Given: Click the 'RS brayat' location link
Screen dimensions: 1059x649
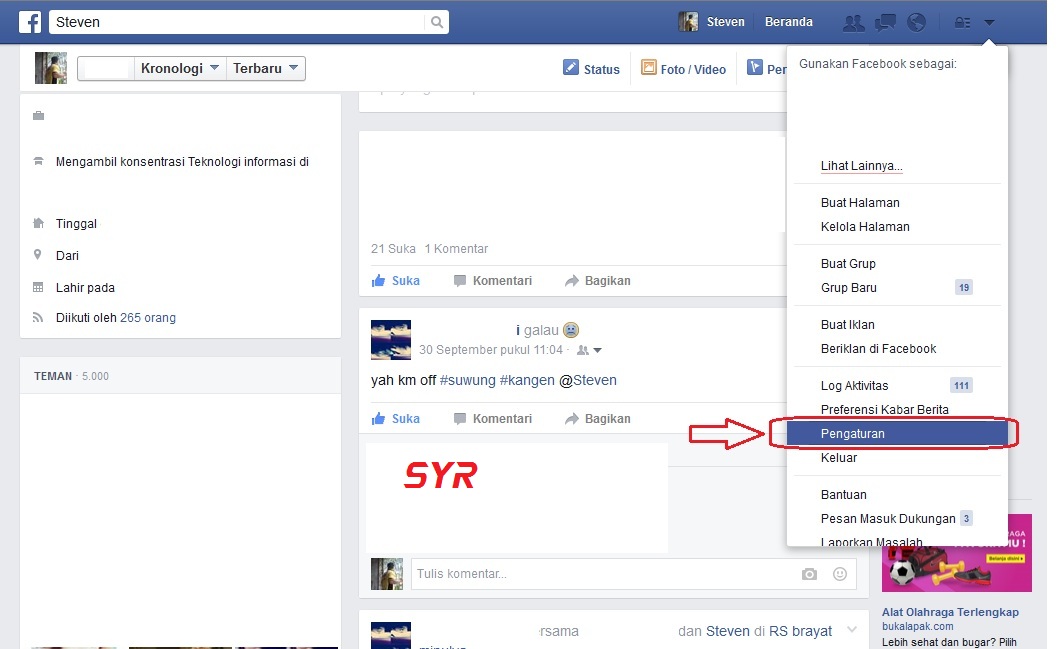Looking at the screenshot, I should (x=800, y=631).
